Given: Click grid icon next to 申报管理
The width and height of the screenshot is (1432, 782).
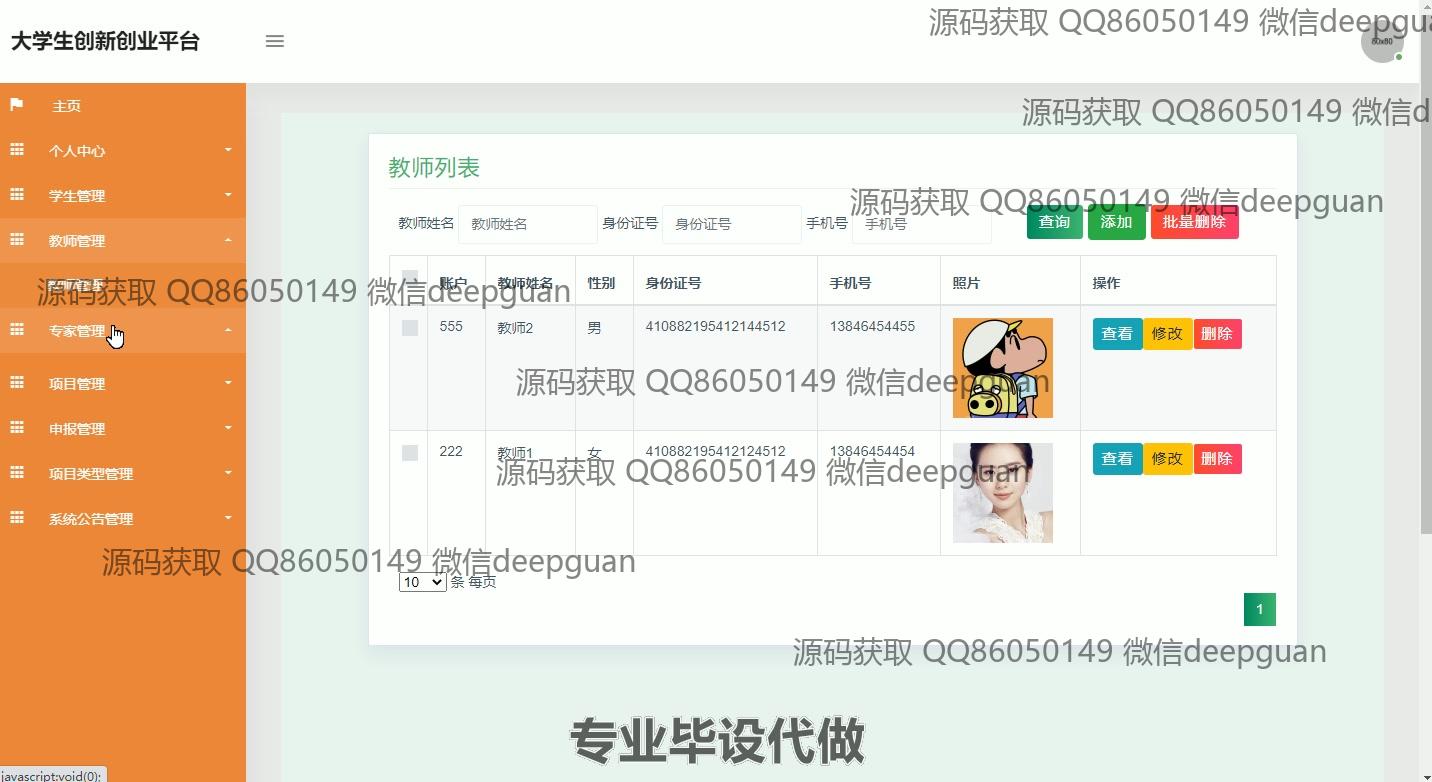Looking at the screenshot, I should [17, 428].
